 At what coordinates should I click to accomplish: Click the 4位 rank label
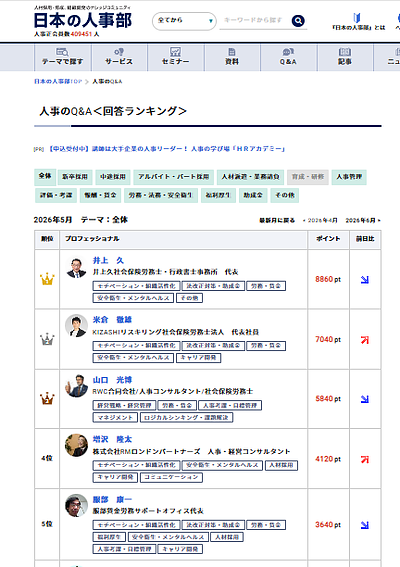(47, 458)
